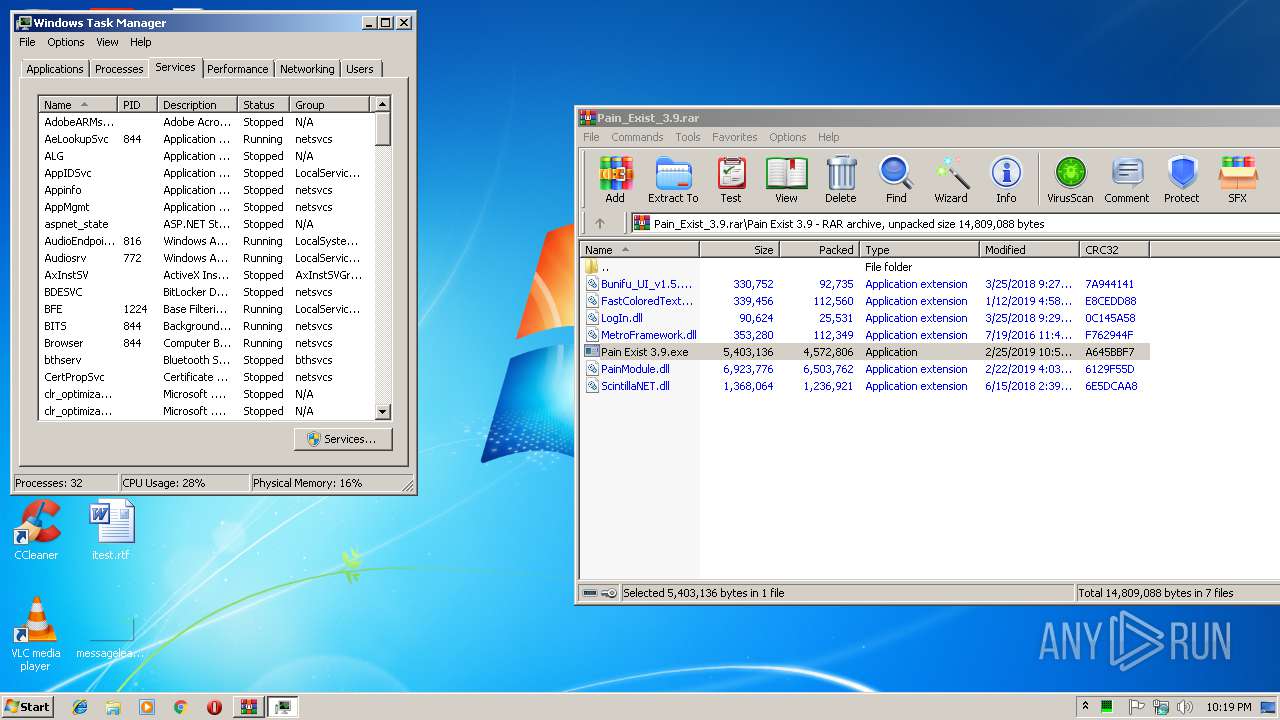Select VLC media player desktop icon

(36, 634)
